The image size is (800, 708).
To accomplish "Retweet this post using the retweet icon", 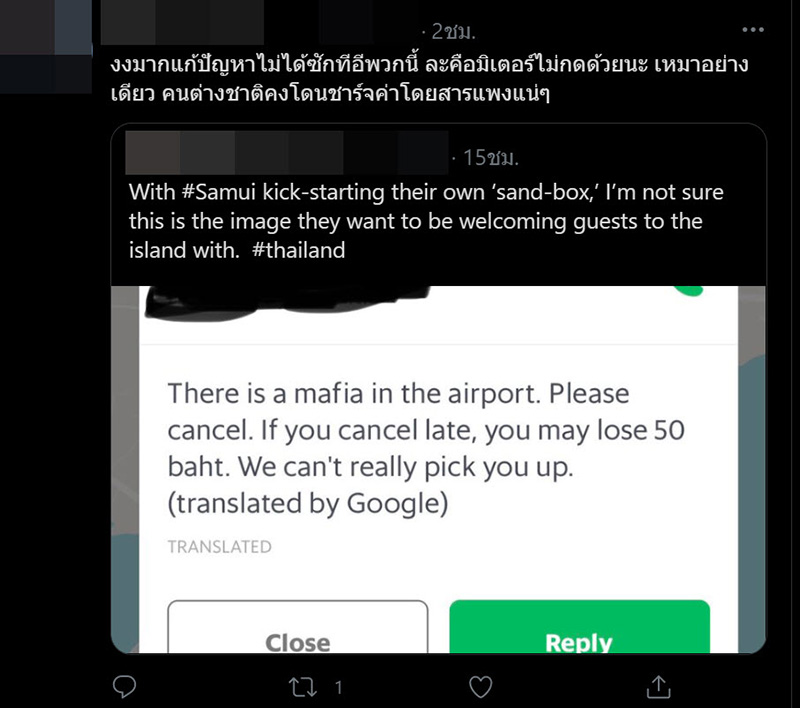I will (x=303, y=687).
